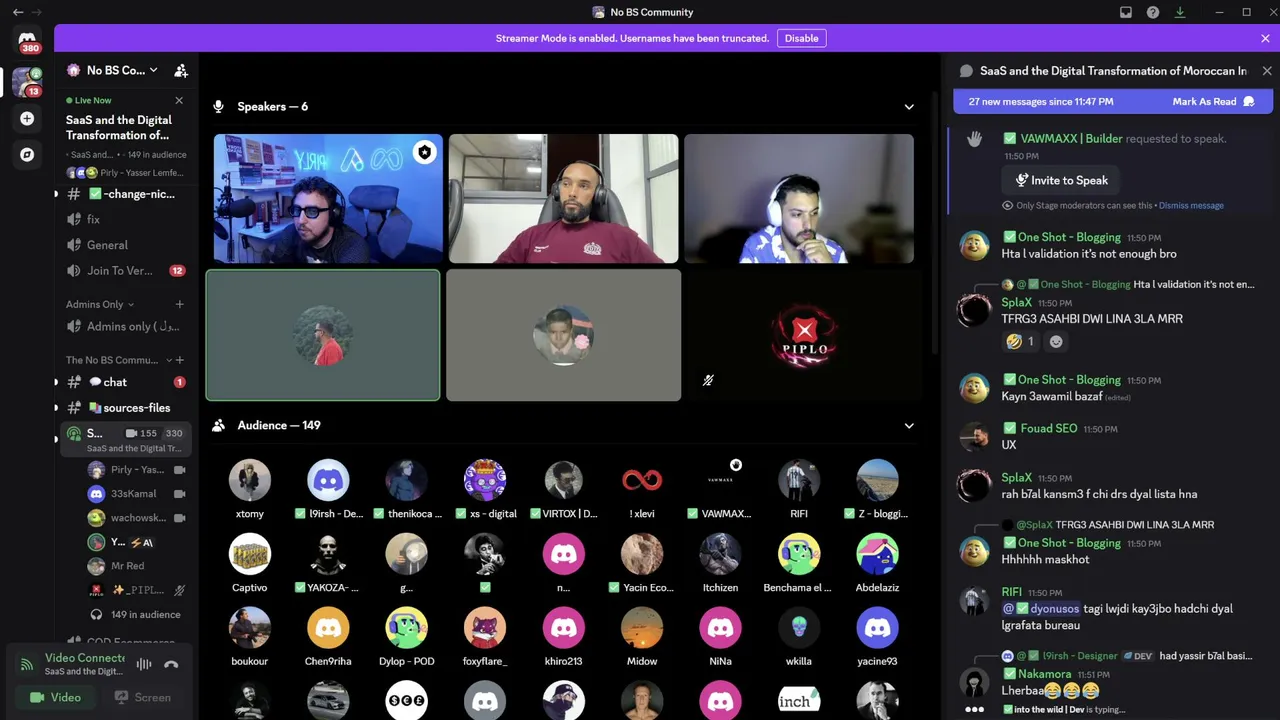Open Discord home direct messages icon
The image size is (1280, 720).
(27, 41)
